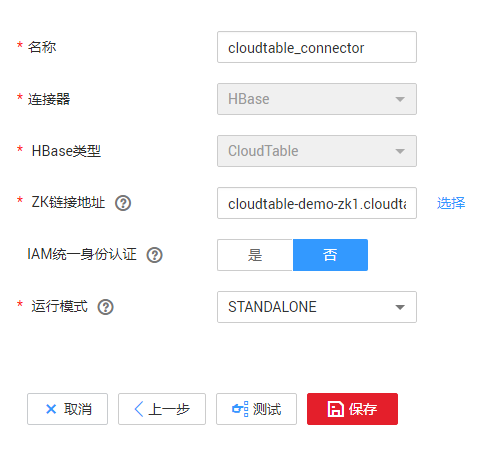This screenshot has height=451, width=487.
Task: Go back with the 上一步 button
Action: click(x=162, y=409)
